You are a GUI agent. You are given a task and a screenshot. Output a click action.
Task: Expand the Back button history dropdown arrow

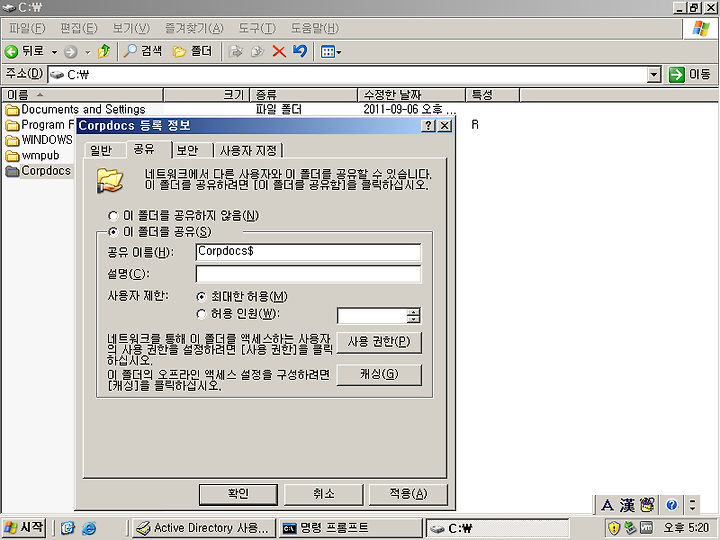[x=54, y=52]
